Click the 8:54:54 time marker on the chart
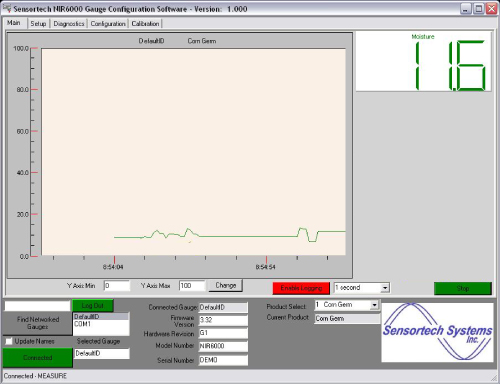The width and height of the screenshot is (500, 384). [x=266, y=267]
